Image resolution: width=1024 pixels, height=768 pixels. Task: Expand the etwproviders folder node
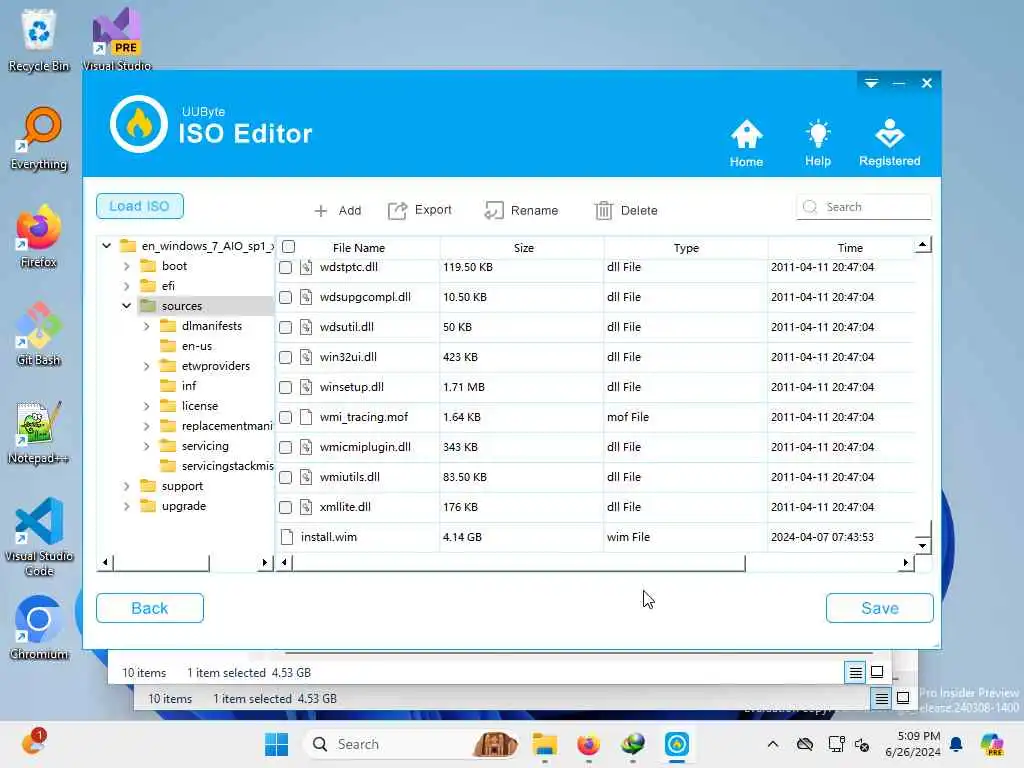146,366
